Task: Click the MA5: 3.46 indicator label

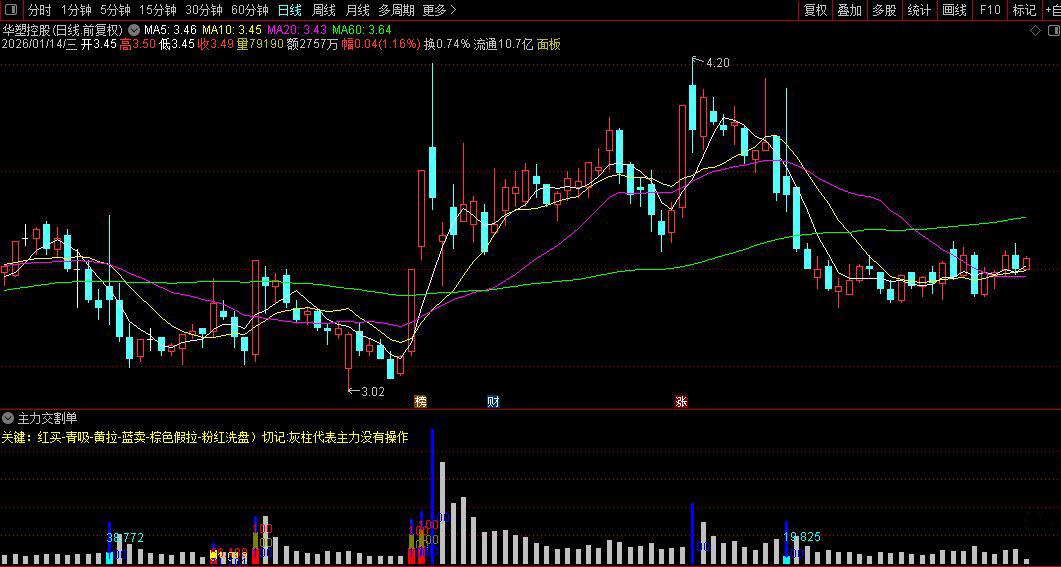Action: coord(170,30)
